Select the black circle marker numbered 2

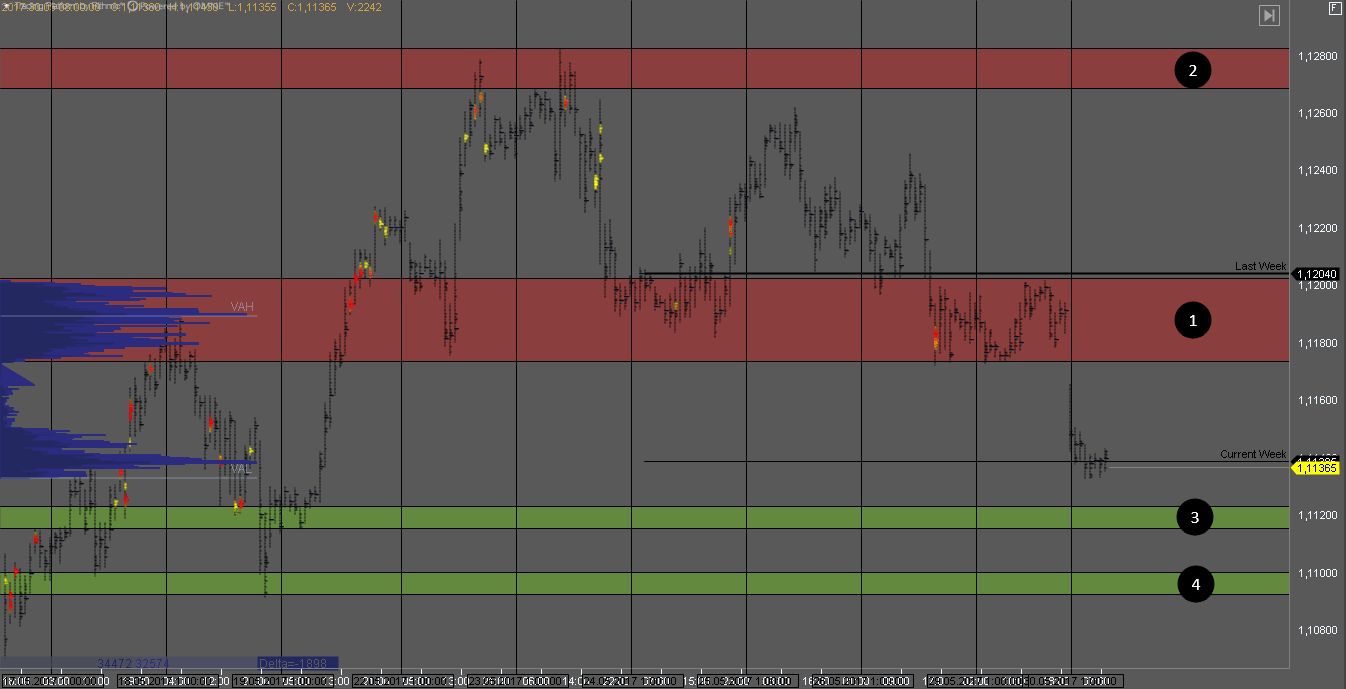[1192, 70]
